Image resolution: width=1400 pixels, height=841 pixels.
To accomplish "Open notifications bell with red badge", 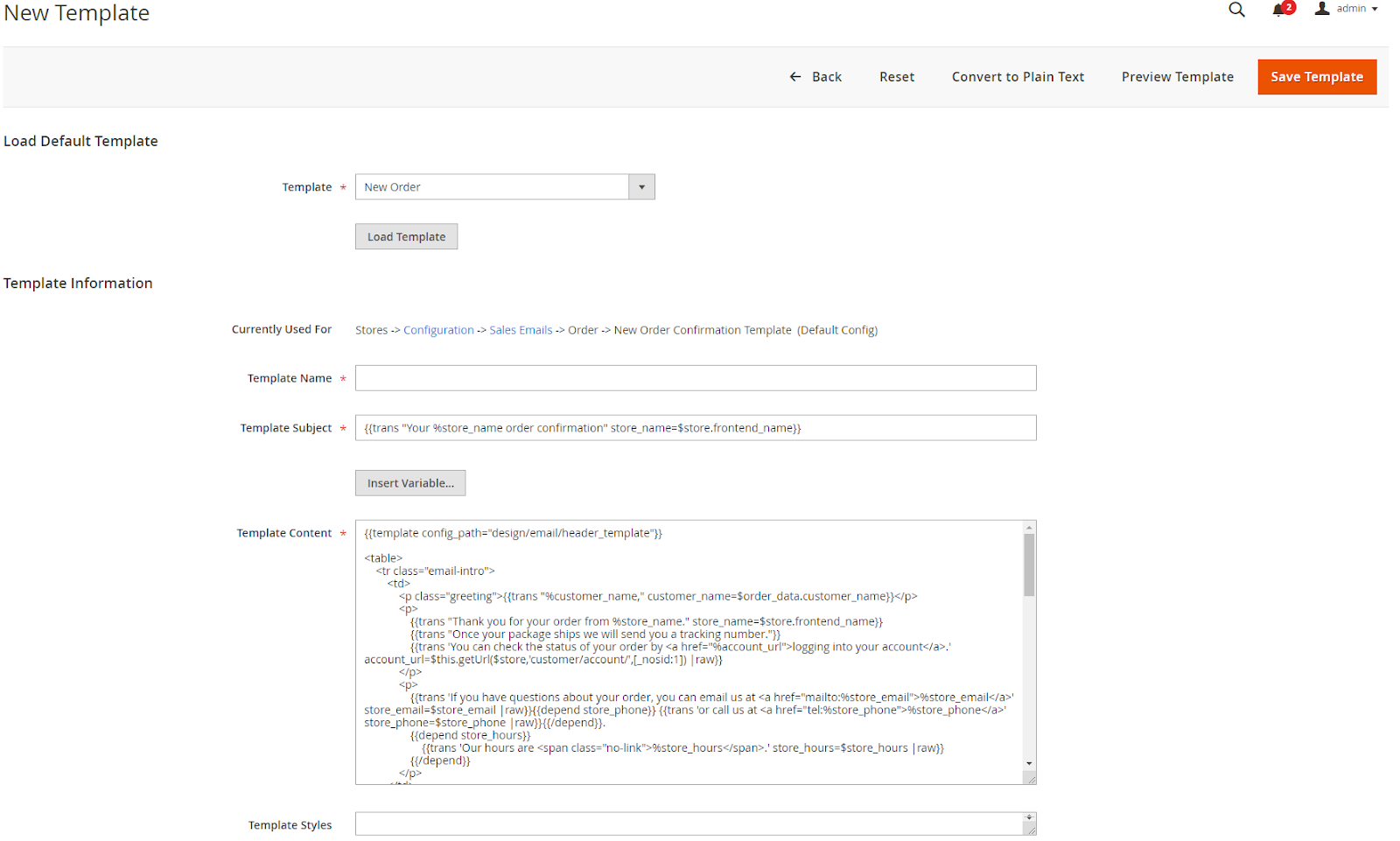I will coord(1281,10).
